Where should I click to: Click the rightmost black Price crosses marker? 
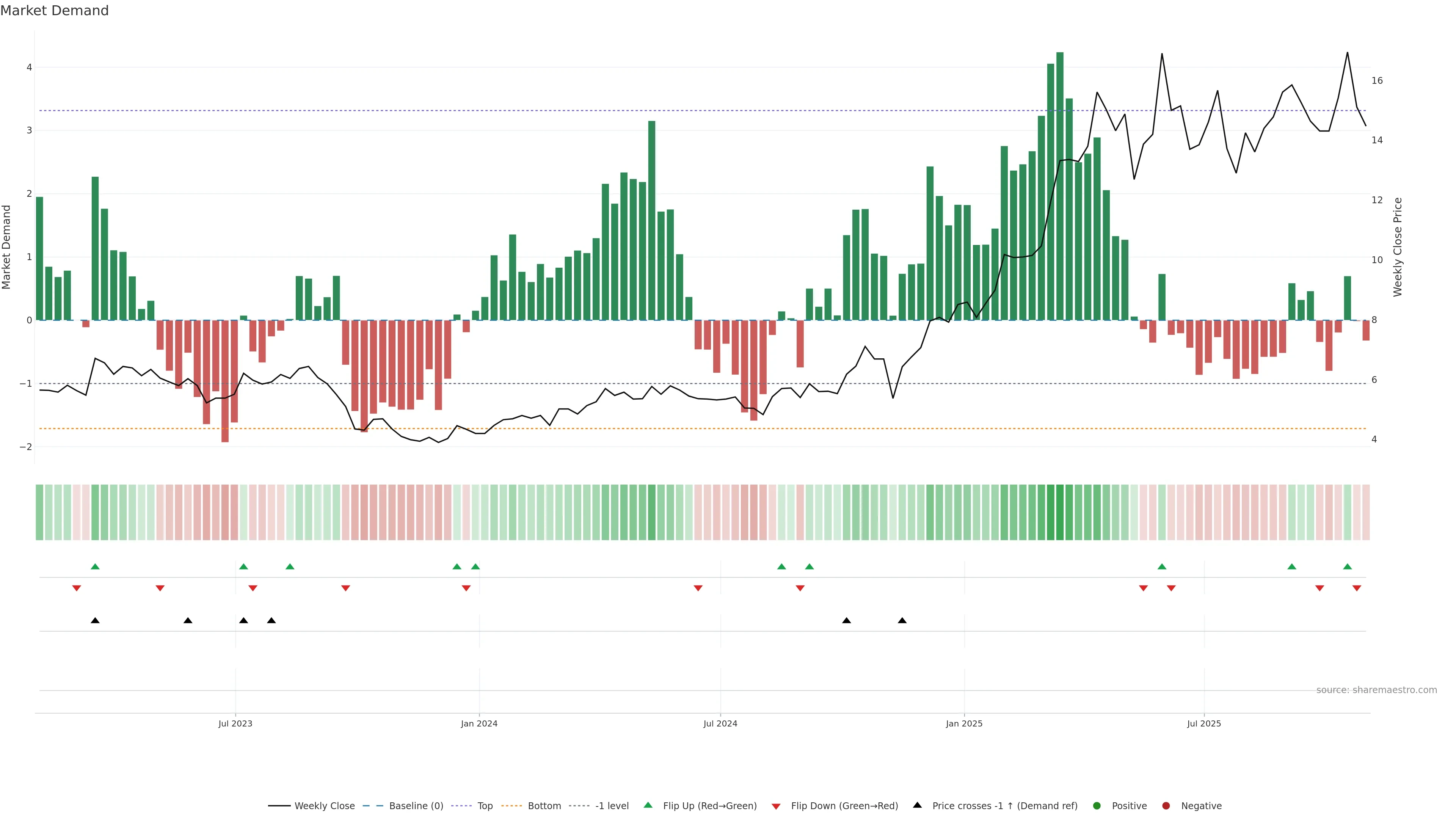pos(902,621)
